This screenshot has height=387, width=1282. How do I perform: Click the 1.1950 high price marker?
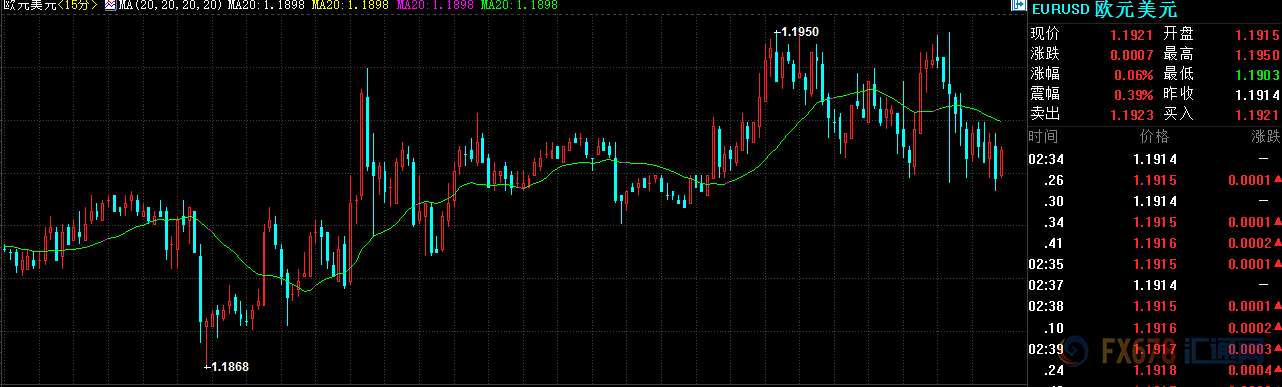click(798, 32)
